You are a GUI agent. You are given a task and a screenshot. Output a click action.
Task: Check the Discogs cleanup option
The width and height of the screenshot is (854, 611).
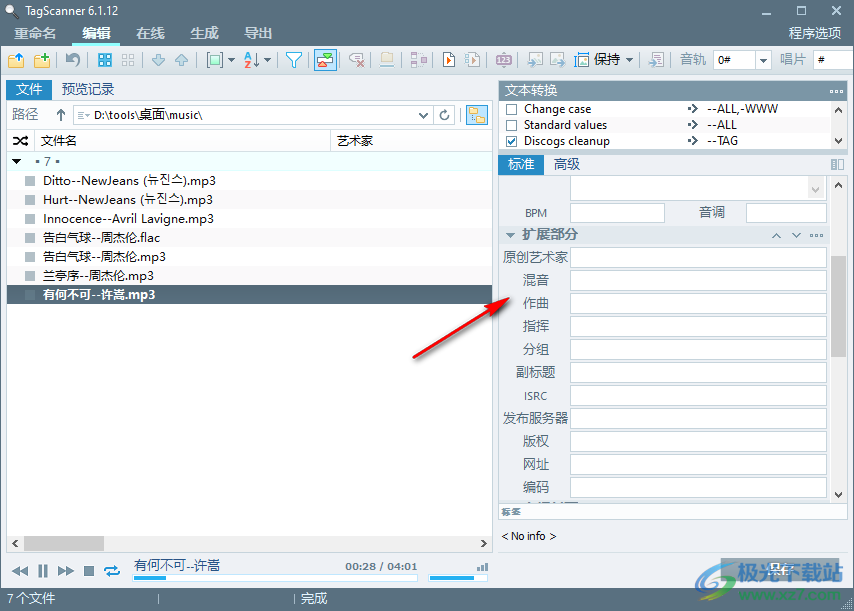coord(512,141)
